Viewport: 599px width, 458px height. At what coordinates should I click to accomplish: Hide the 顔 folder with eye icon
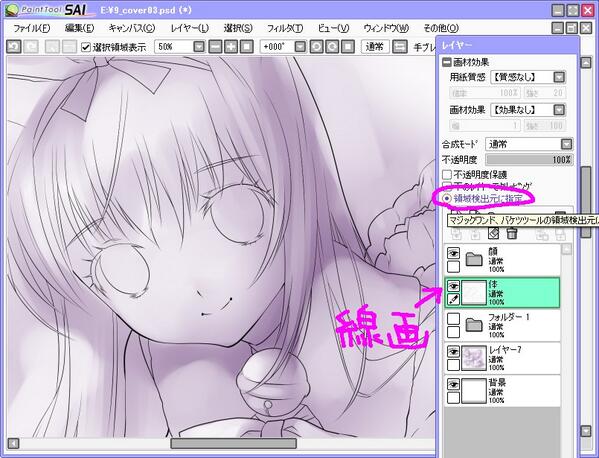pyautogui.click(x=453, y=253)
